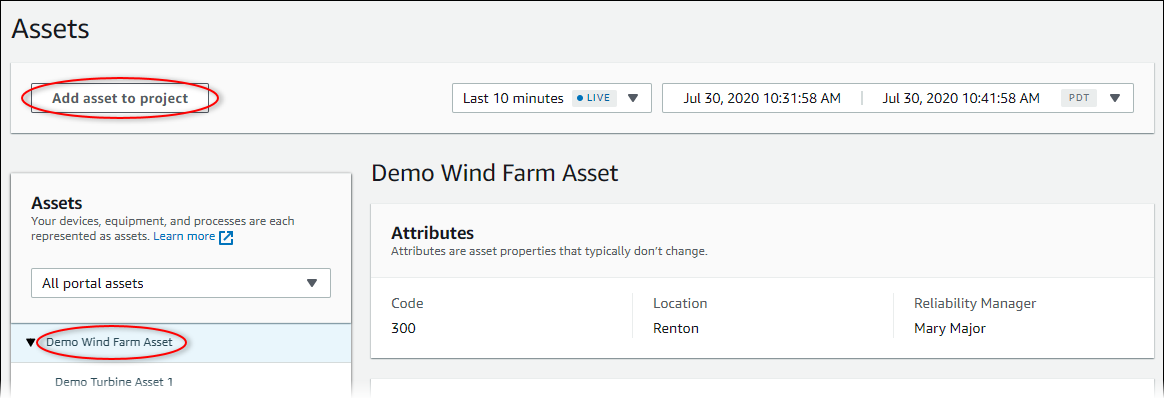Open the date range picker showing Jul 30, 2020

pos(897,98)
